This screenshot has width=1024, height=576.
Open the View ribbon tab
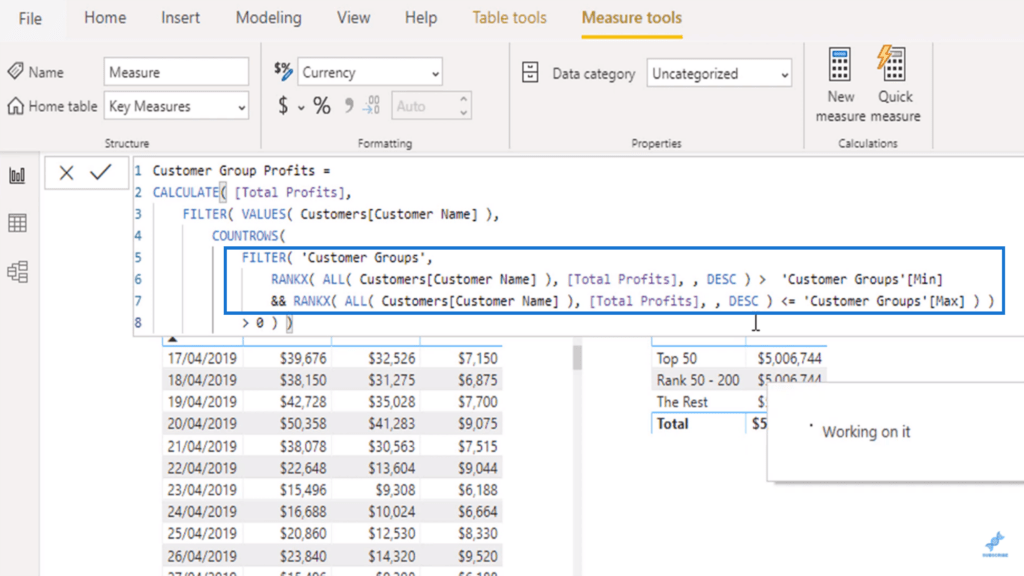353,18
